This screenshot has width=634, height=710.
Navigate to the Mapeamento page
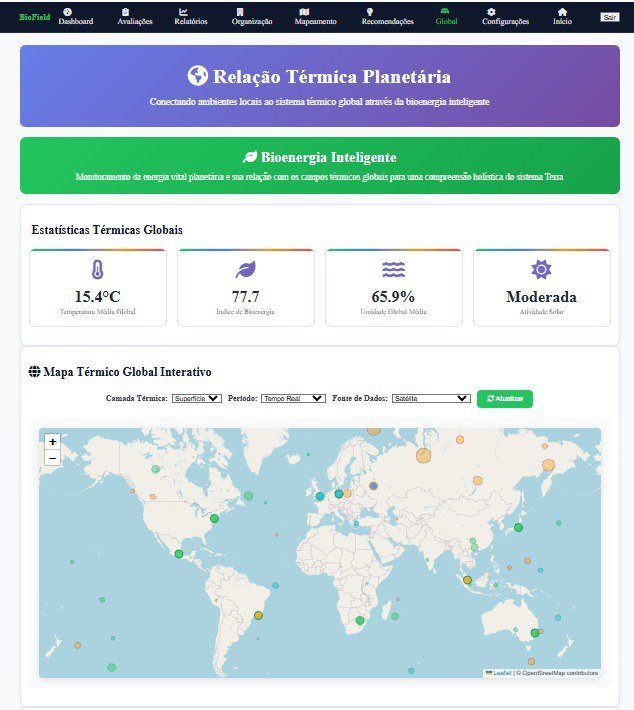pyautogui.click(x=316, y=17)
